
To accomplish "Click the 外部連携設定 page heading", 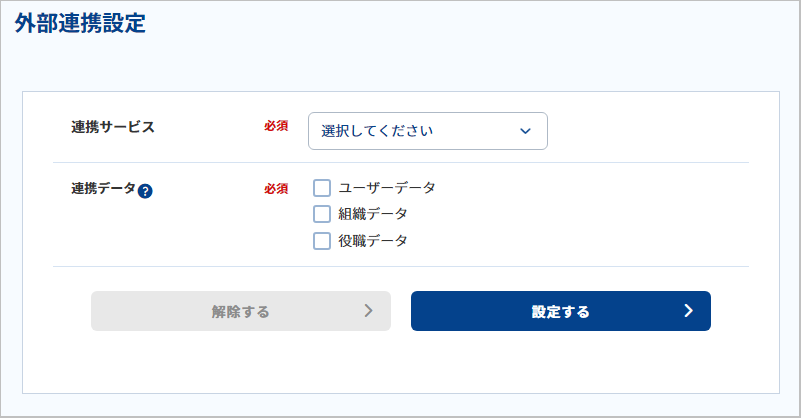I will click(80, 24).
